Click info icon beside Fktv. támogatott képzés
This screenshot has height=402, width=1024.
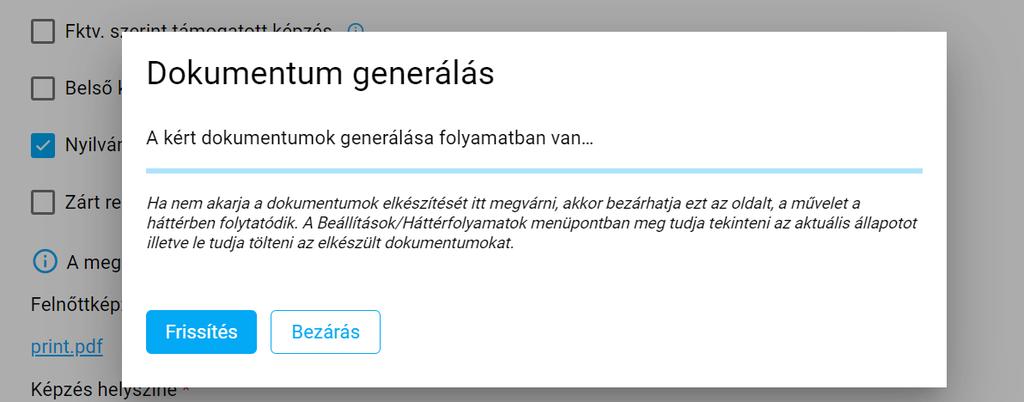355,29
